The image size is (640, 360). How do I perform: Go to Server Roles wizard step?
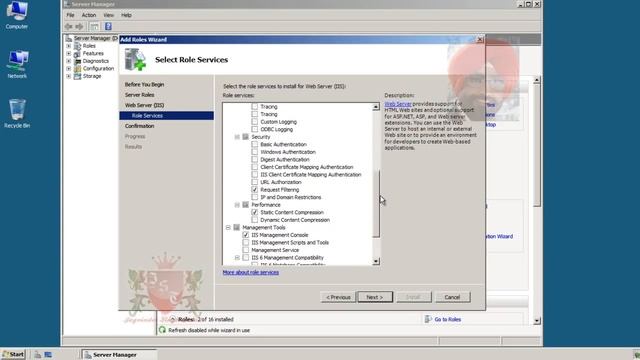tap(140, 95)
